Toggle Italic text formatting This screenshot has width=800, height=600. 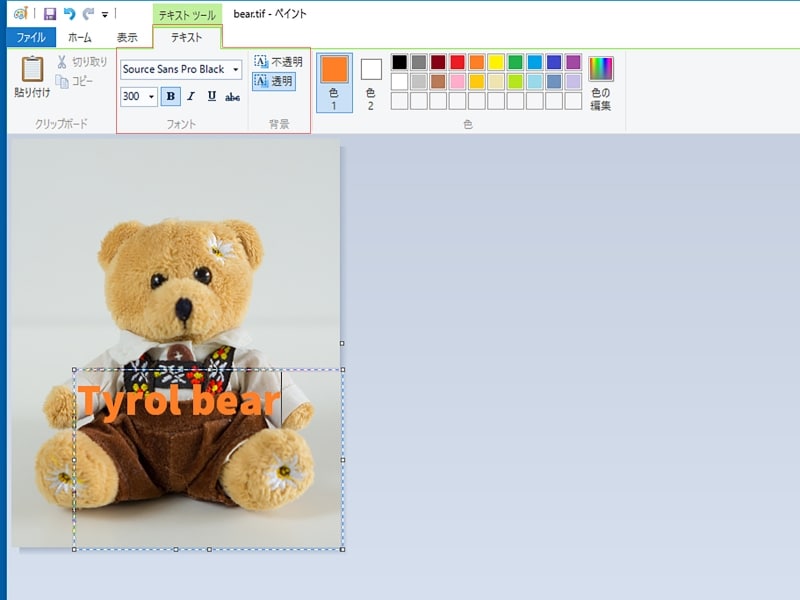191,97
